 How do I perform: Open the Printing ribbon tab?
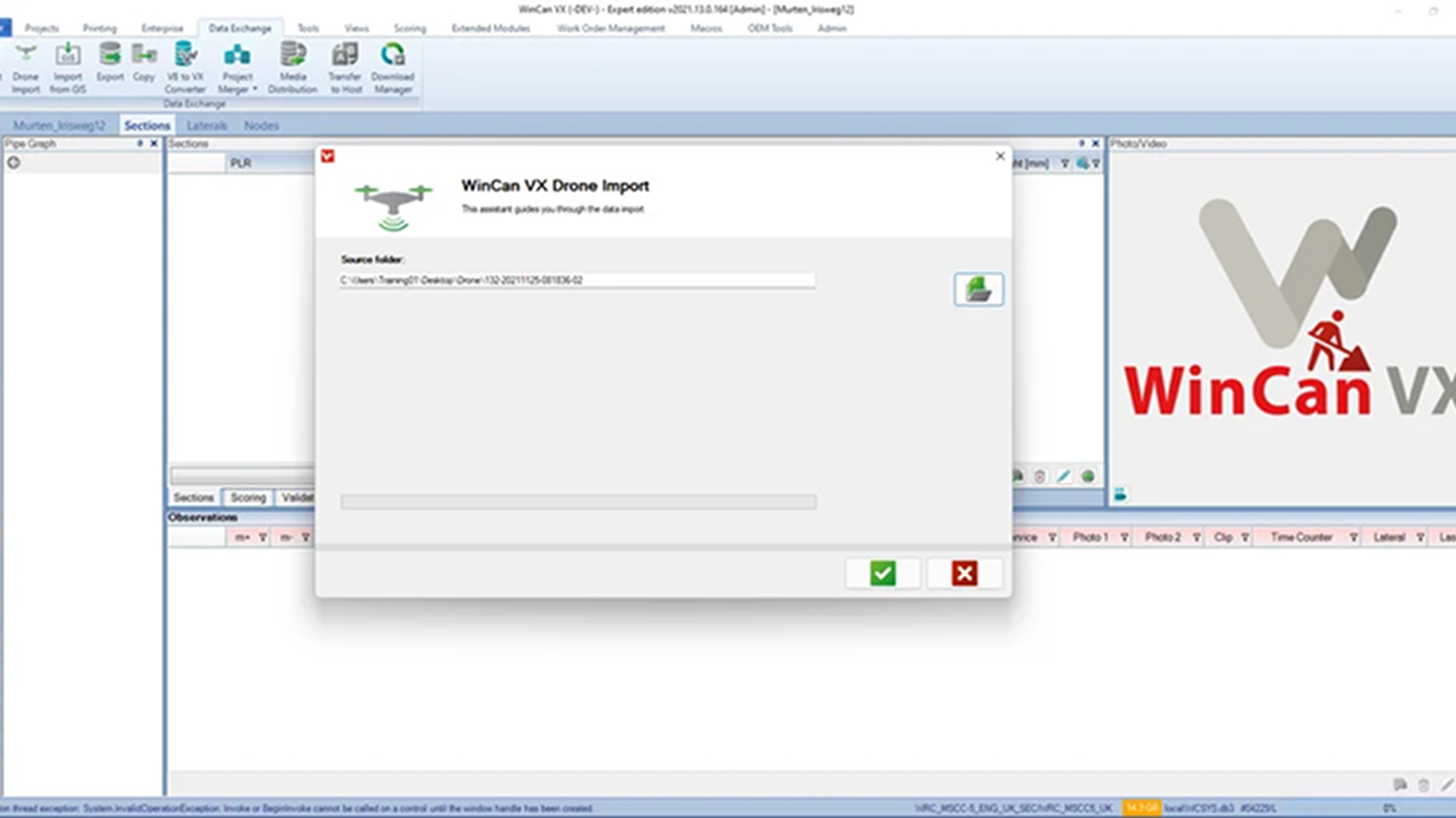[x=99, y=29]
